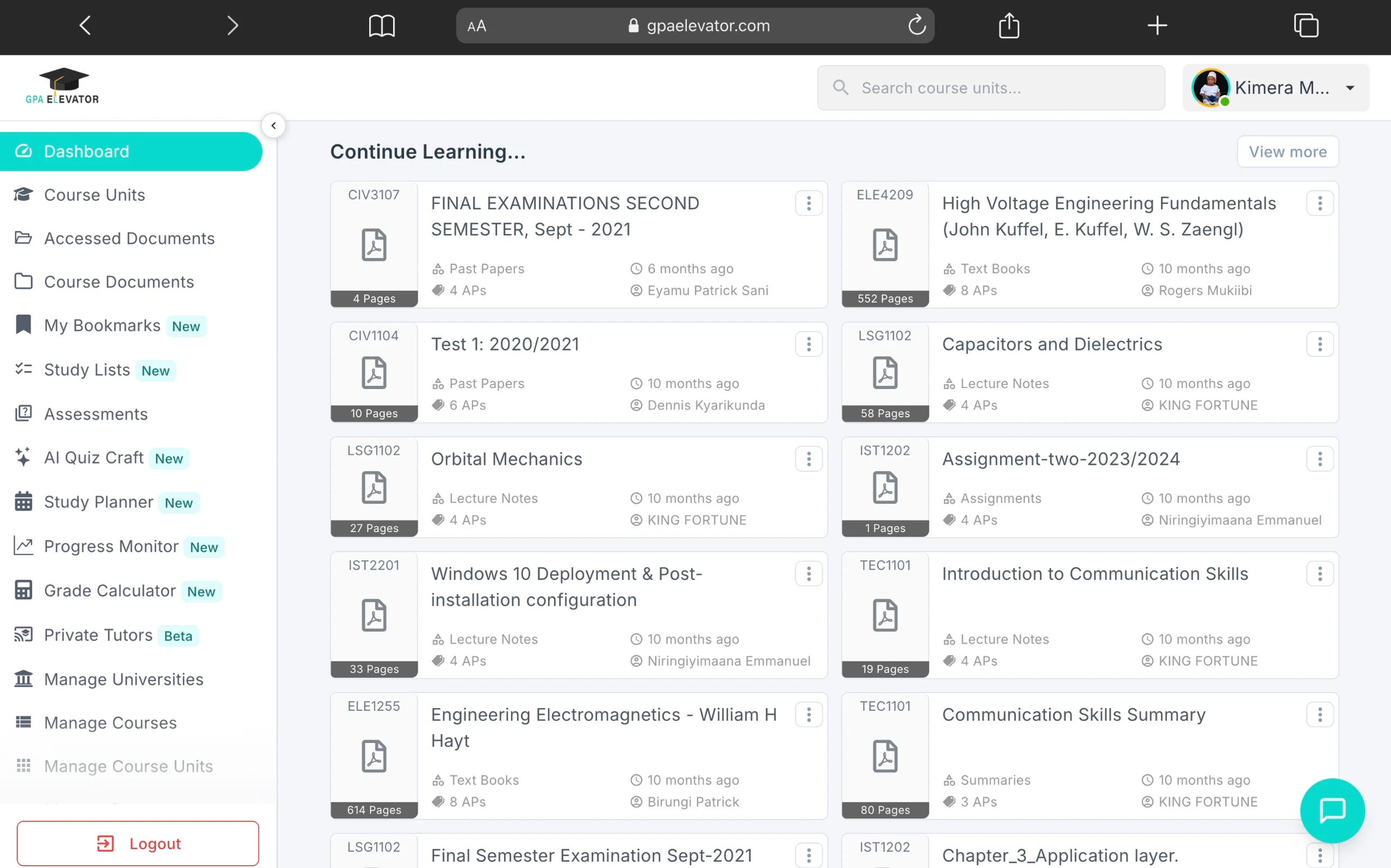Click Assignment-two-2023/2024 title

pyautogui.click(x=1061, y=459)
